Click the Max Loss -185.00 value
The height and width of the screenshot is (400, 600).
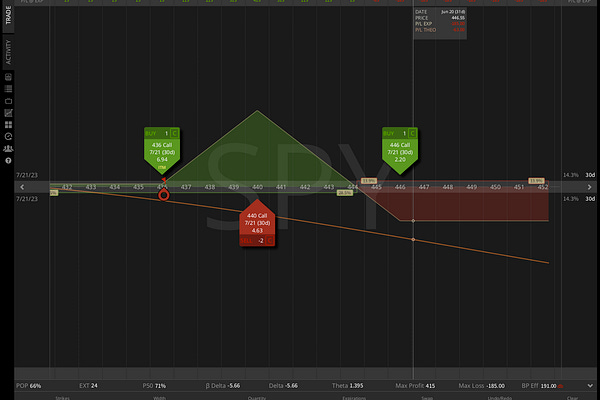(x=495, y=386)
